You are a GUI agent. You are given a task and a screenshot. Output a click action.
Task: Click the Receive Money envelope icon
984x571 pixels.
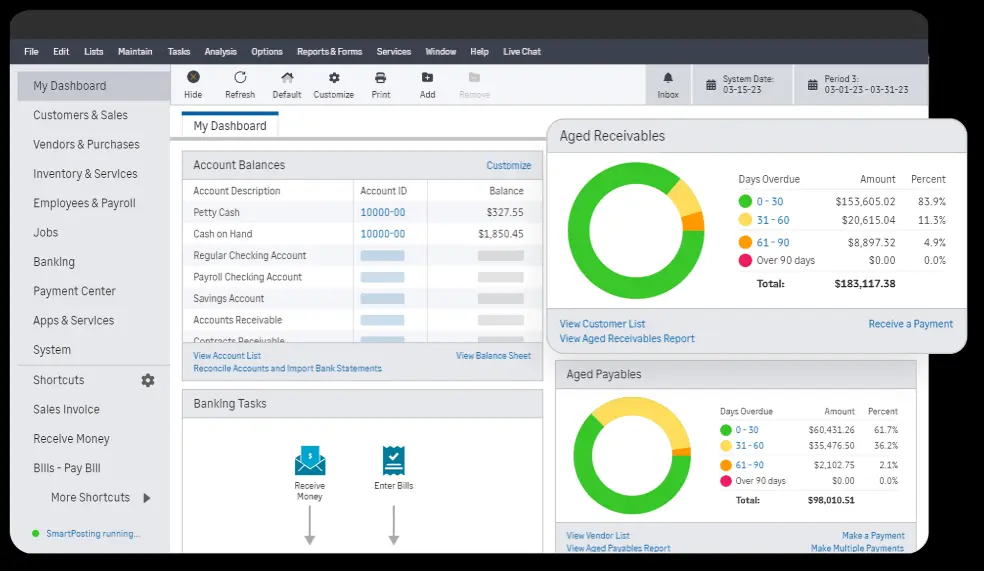click(310, 461)
